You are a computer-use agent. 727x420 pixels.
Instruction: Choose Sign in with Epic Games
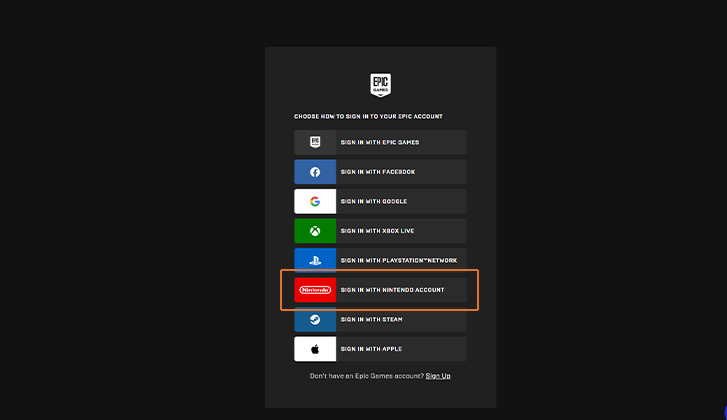[380, 142]
